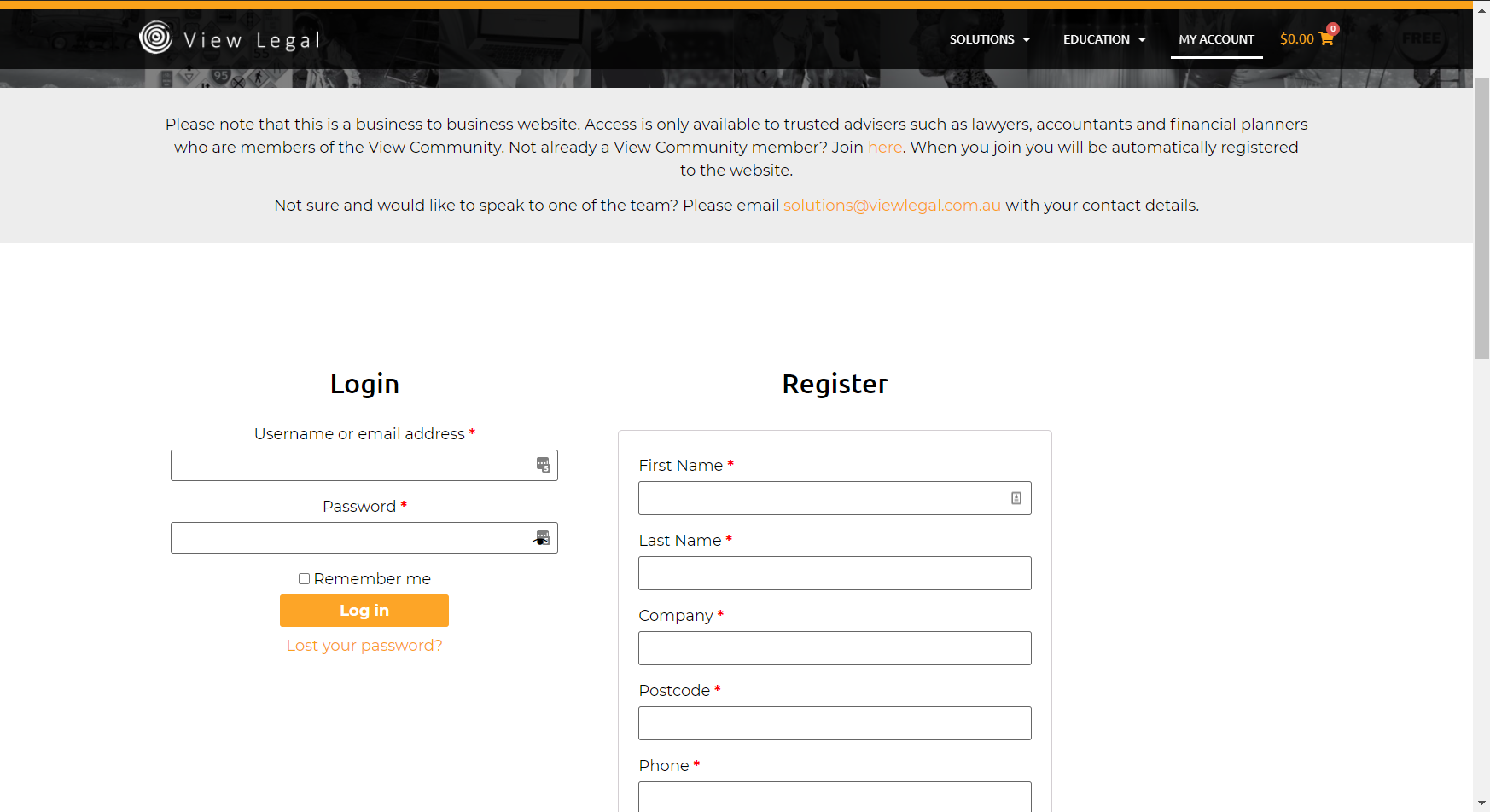
Task: Focus the Postcode input field
Action: click(835, 723)
